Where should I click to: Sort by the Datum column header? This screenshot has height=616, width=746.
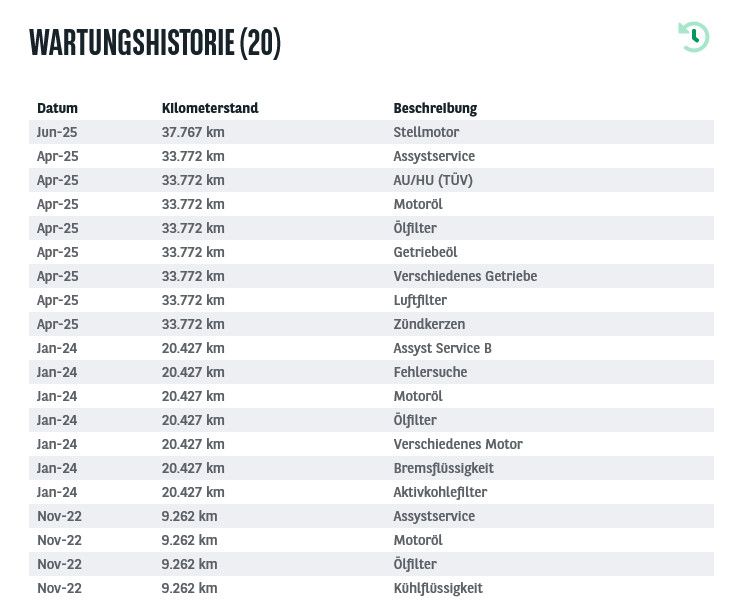[57, 108]
